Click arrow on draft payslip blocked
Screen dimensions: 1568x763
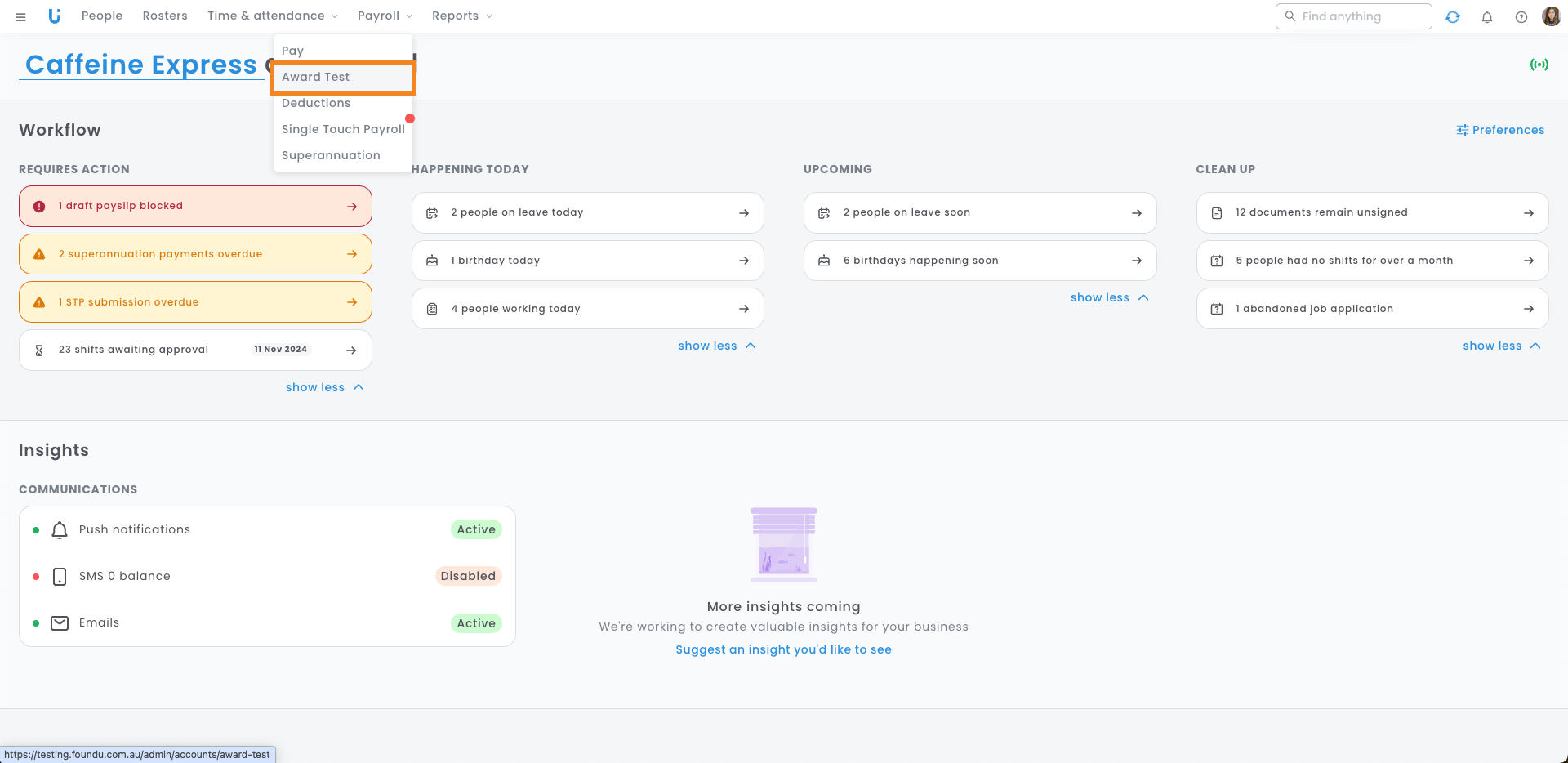pyautogui.click(x=352, y=207)
